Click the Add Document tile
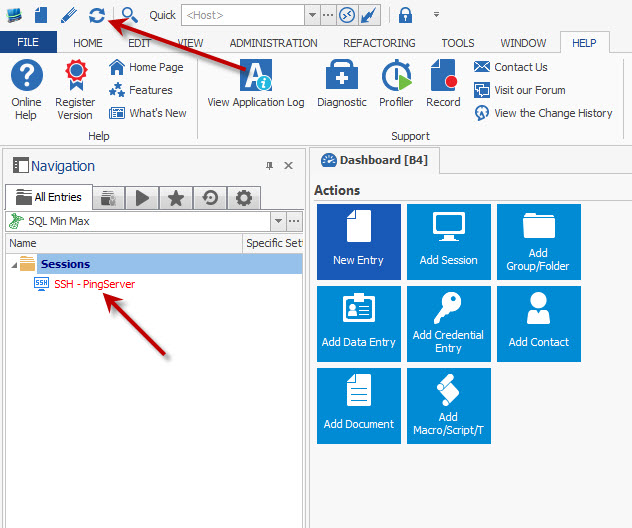Viewport: 632px width, 528px height. coord(359,406)
